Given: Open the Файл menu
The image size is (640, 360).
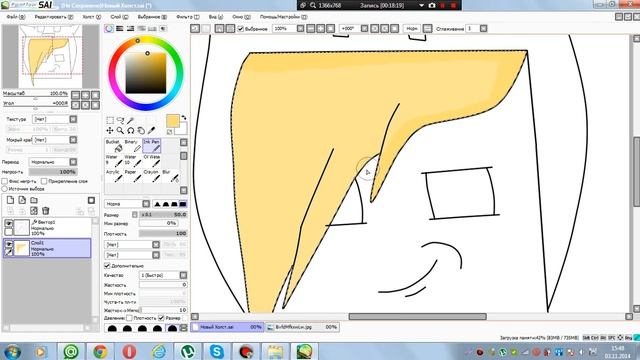Looking at the screenshot, I should 16,17.
